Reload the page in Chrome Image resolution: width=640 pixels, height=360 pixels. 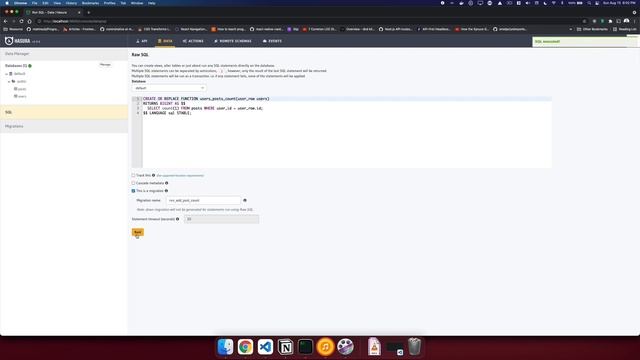click(x=21, y=21)
